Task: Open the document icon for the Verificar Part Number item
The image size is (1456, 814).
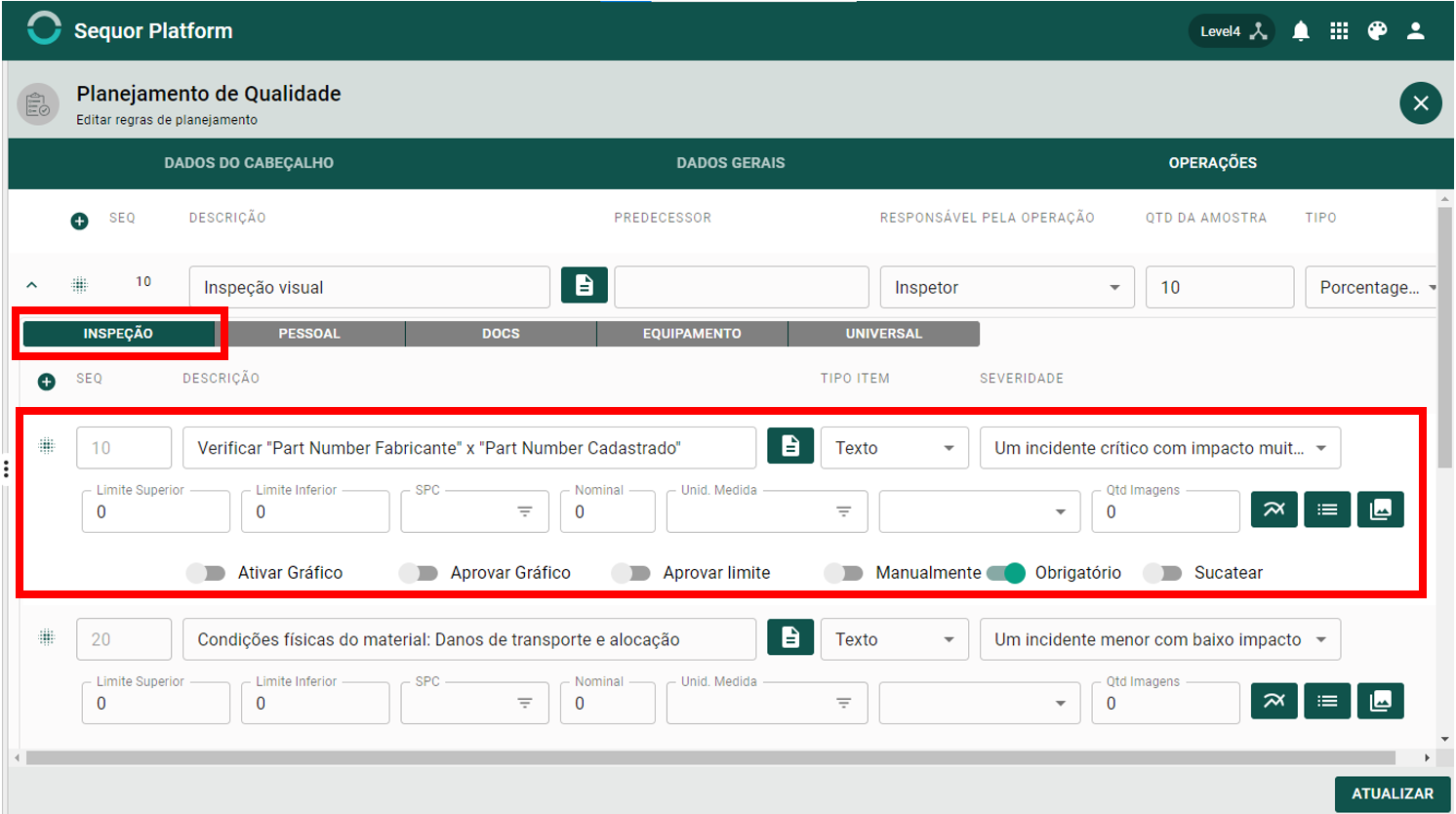Action: pyautogui.click(x=790, y=446)
